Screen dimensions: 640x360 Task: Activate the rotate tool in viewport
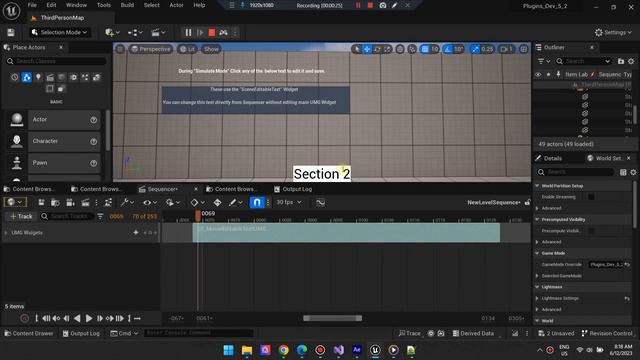[x=377, y=49]
